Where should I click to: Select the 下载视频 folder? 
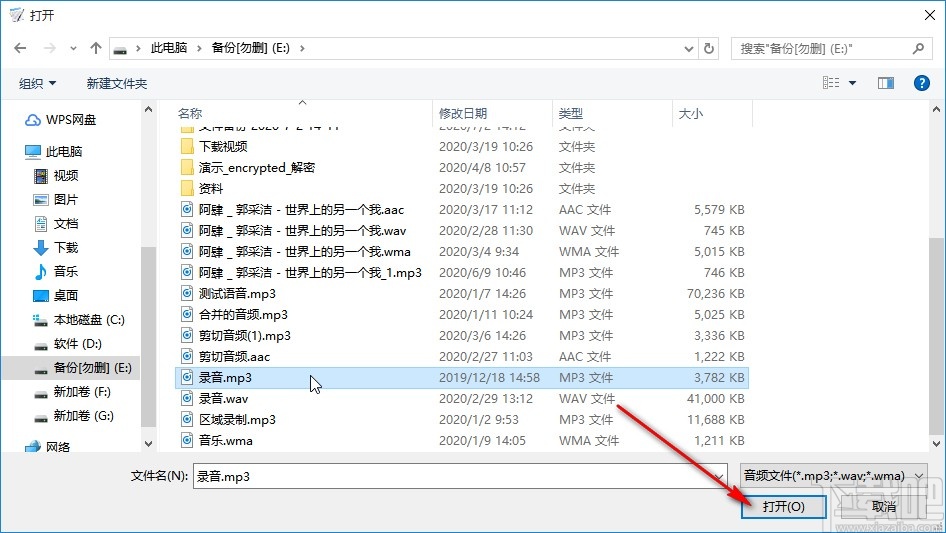[x=223, y=147]
